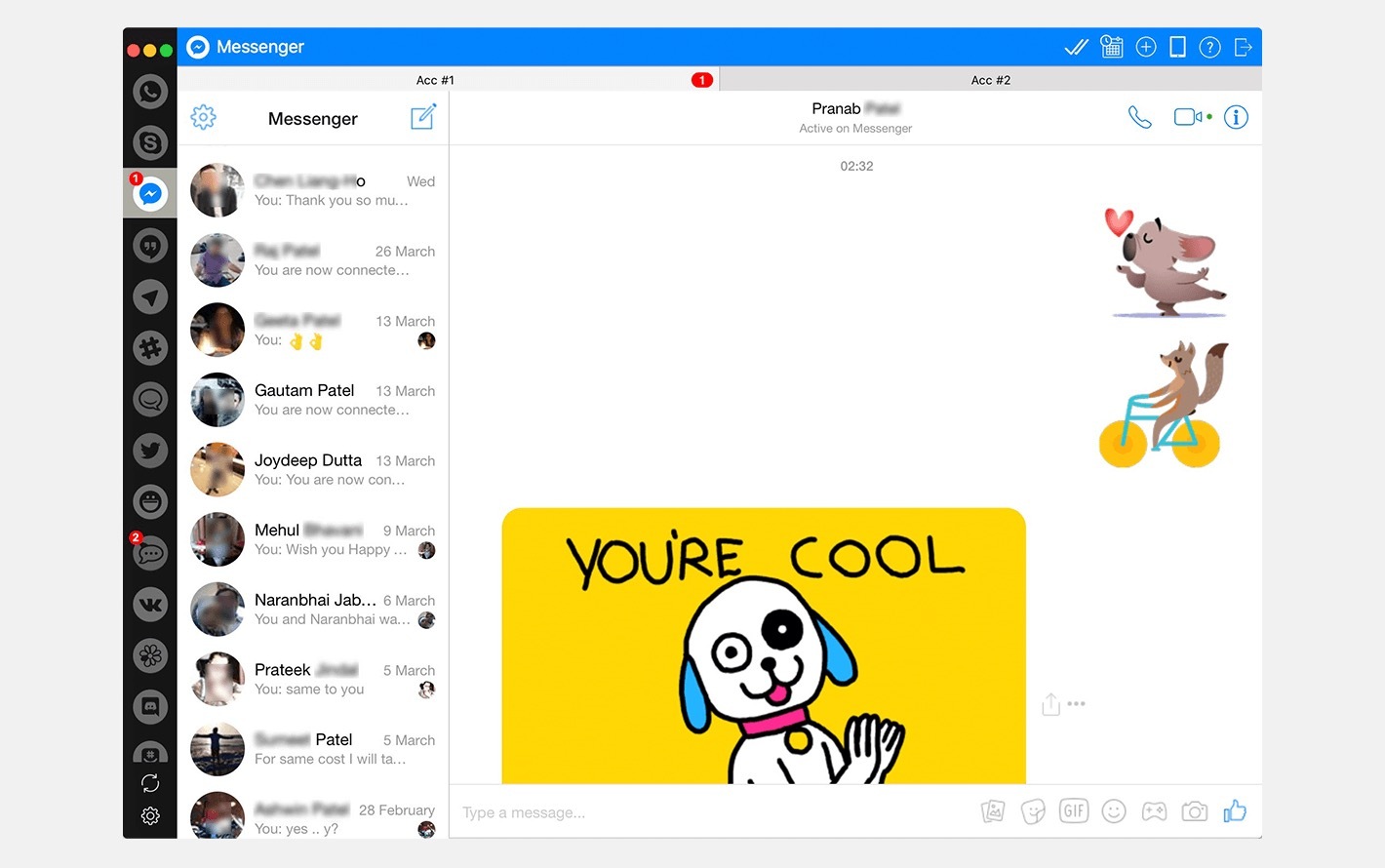Open the emoji picker

pyautogui.click(x=1114, y=811)
